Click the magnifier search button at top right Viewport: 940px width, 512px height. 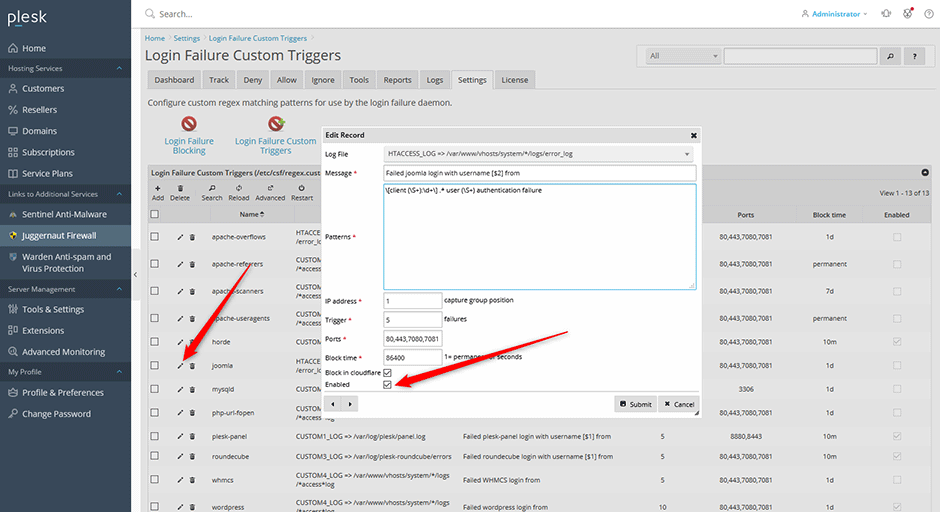(x=890, y=56)
